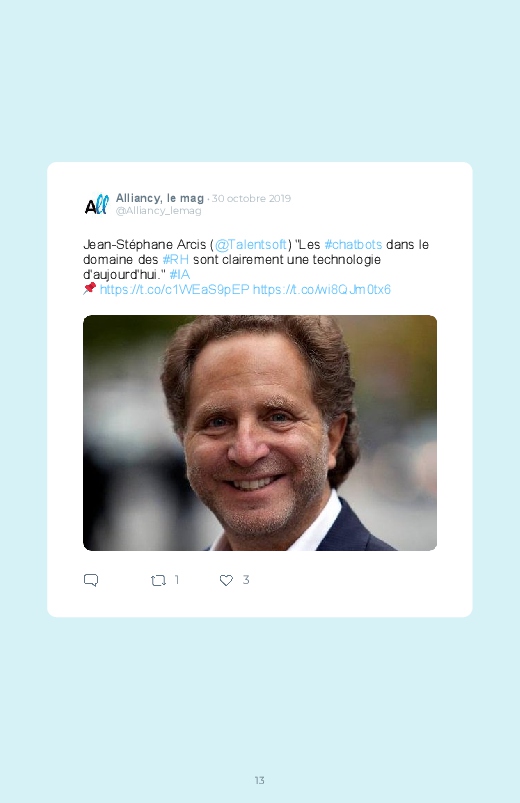Like the tweet with the heart icon

226,580
